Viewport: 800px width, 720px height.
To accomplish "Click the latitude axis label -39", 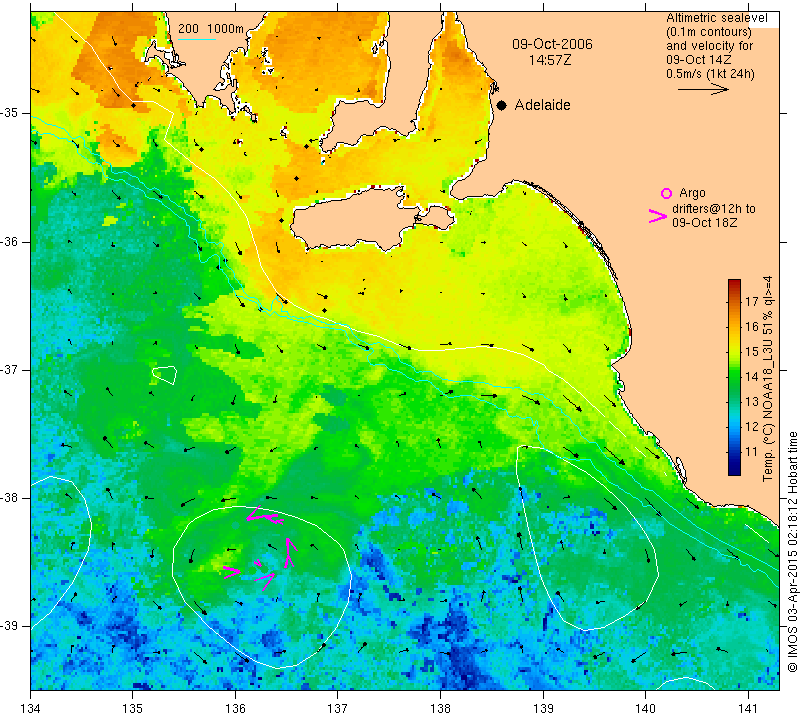I will [x=9, y=626].
